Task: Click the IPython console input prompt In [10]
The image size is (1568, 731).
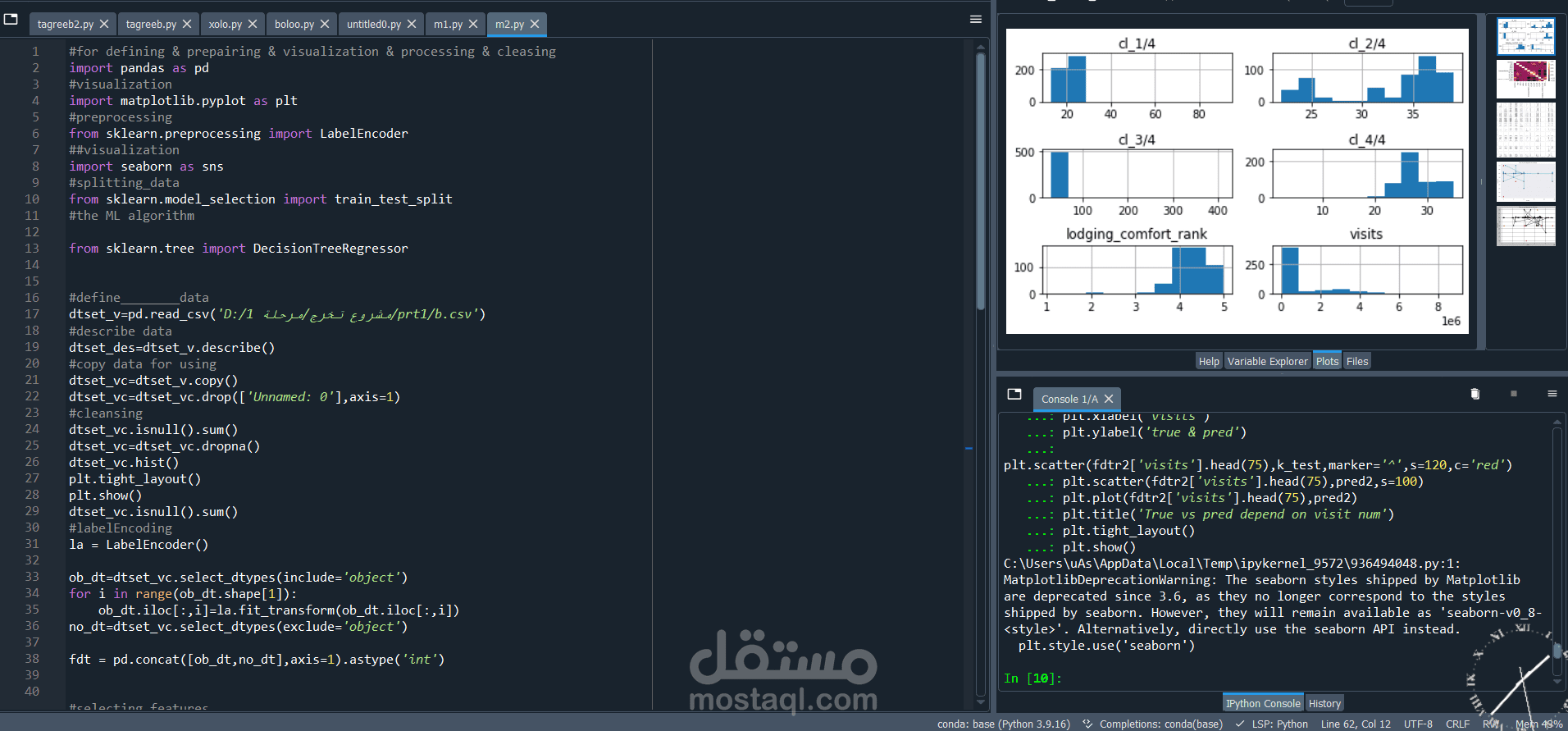Action: (x=1033, y=678)
